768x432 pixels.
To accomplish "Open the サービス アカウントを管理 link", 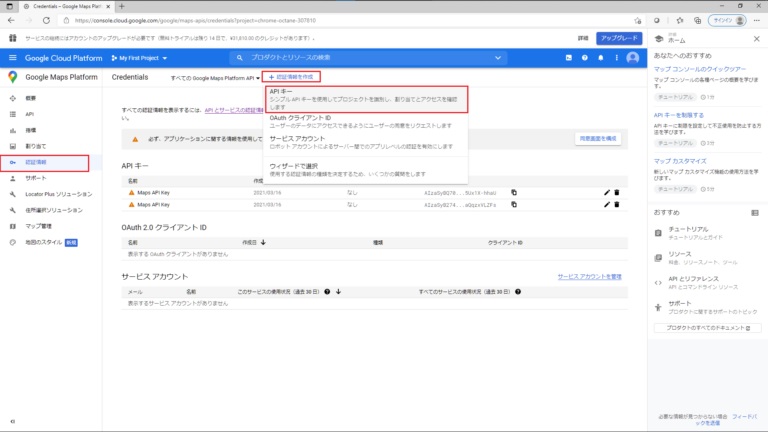I will point(589,277).
